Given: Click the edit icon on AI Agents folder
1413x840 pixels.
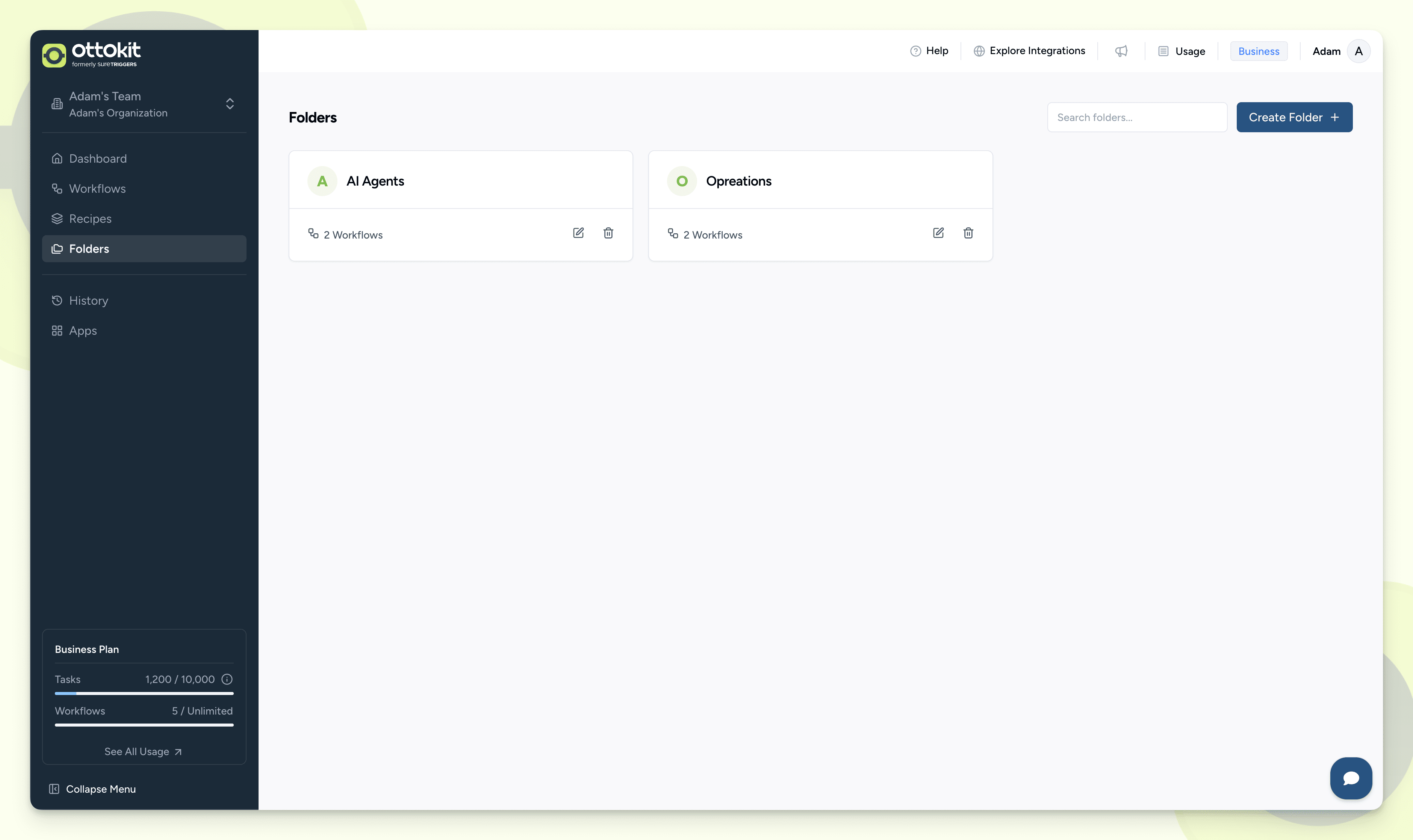Looking at the screenshot, I should [x=578, y=233].
